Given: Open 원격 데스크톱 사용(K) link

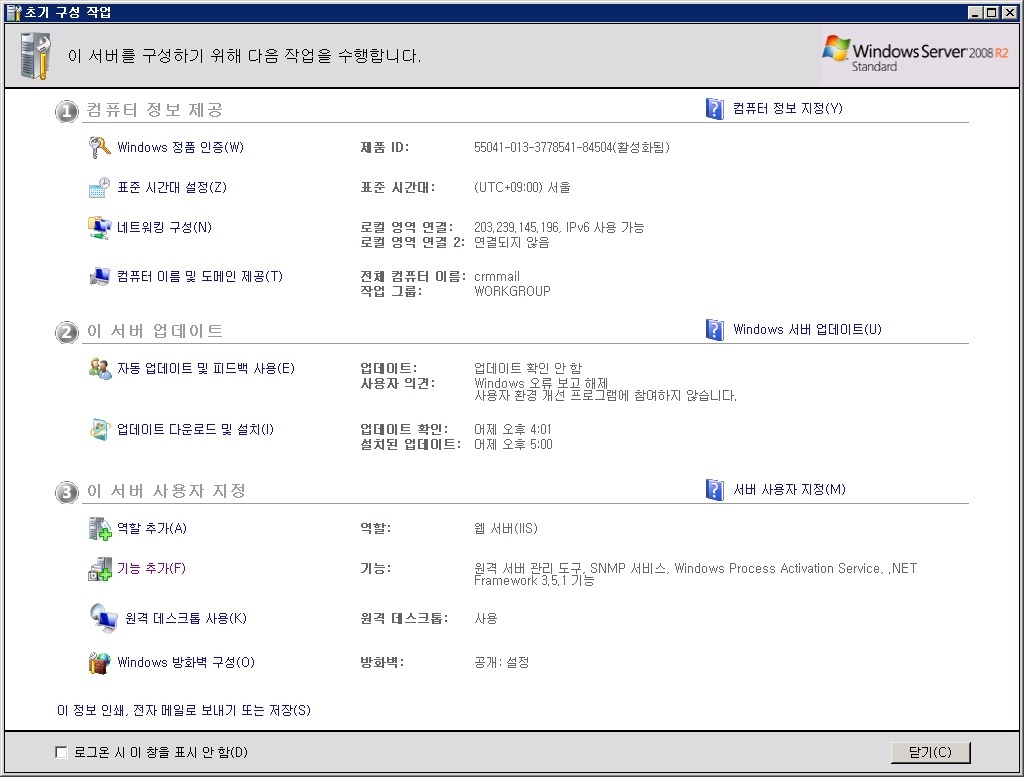Looking at the screenshot, I should point(186,618).
